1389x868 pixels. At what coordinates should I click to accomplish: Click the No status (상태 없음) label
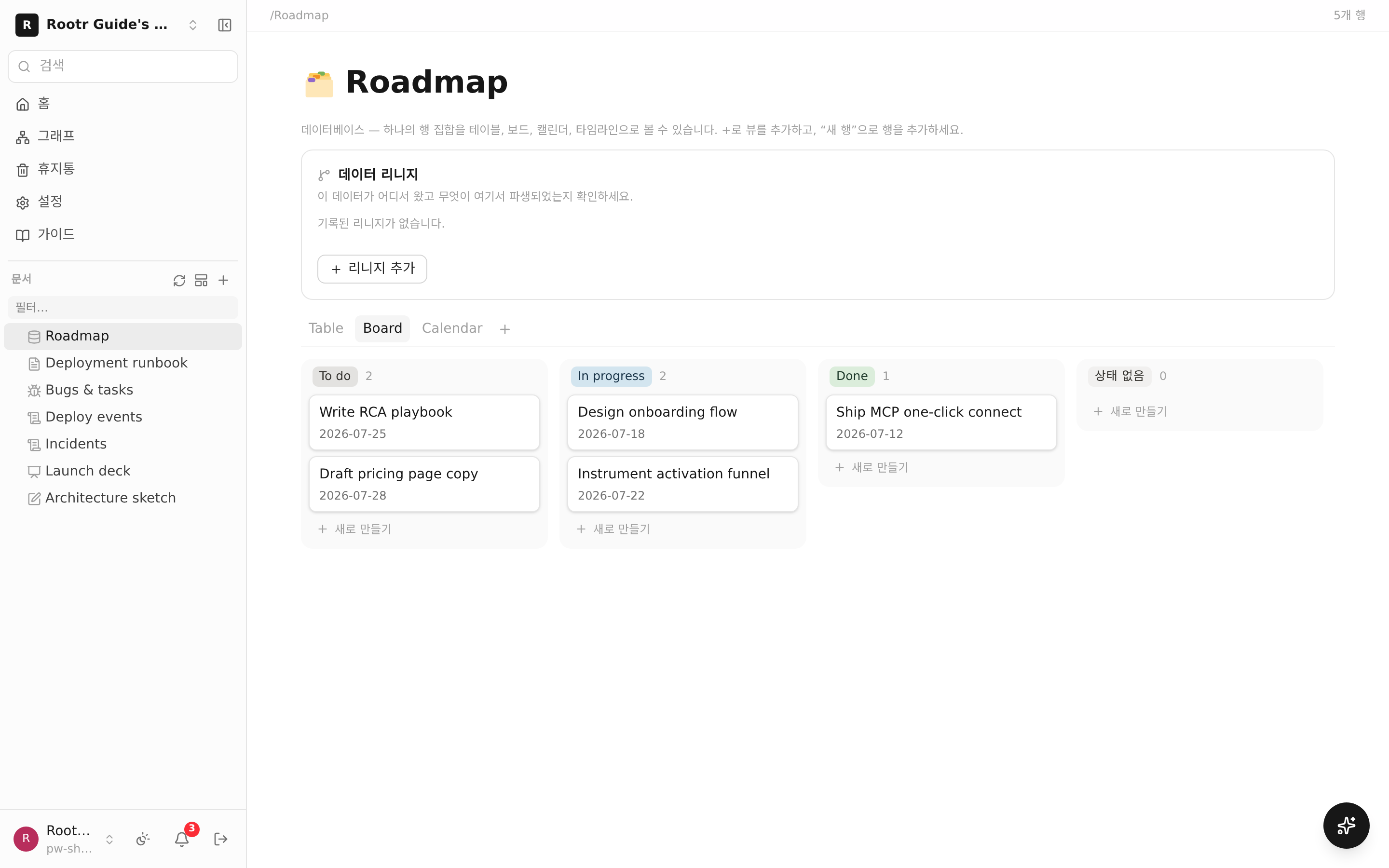(x=1119, y=376)
